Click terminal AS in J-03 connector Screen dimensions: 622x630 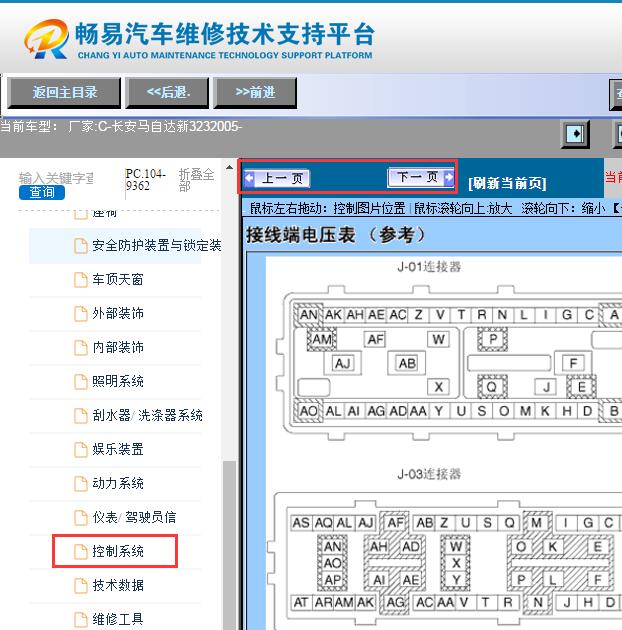click(x=301, y=523)
